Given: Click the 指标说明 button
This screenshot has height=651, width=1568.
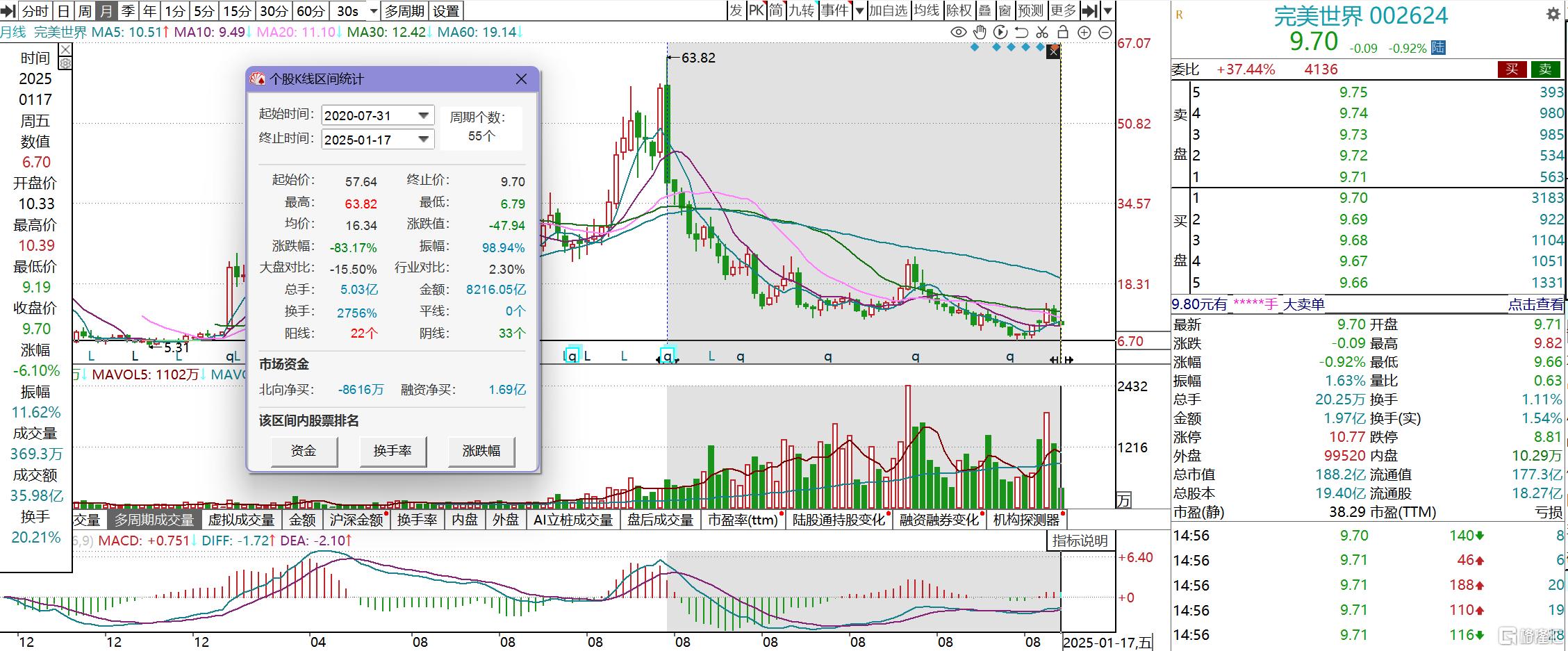Looking at the screenshot, I should click(x=1080, y=541).
